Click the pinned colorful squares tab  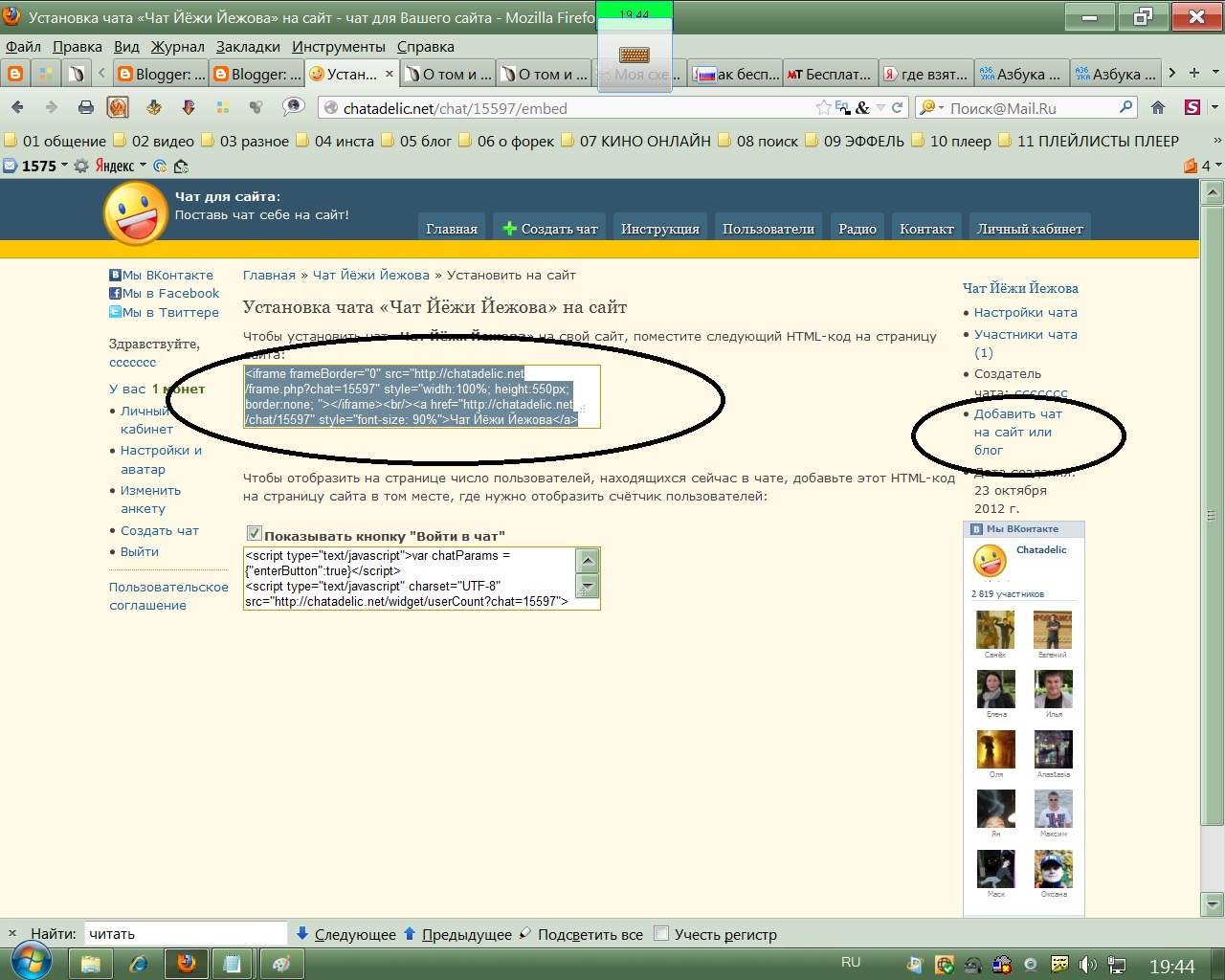pyautogui.click(x=45, y=74)
